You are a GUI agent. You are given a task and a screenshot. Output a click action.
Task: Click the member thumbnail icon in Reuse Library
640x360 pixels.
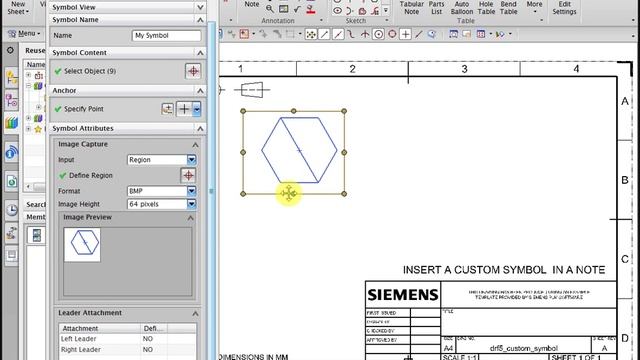[37, 235]
